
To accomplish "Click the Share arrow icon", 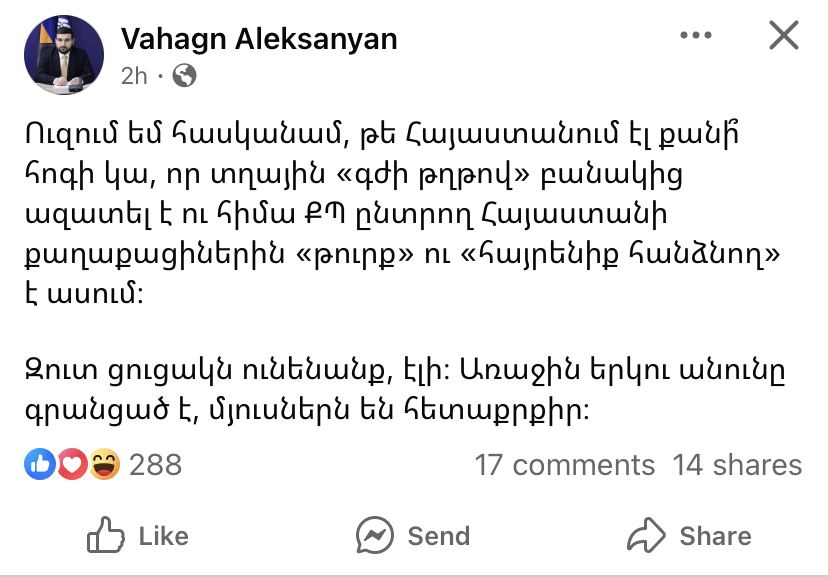I will pos(646,535).
